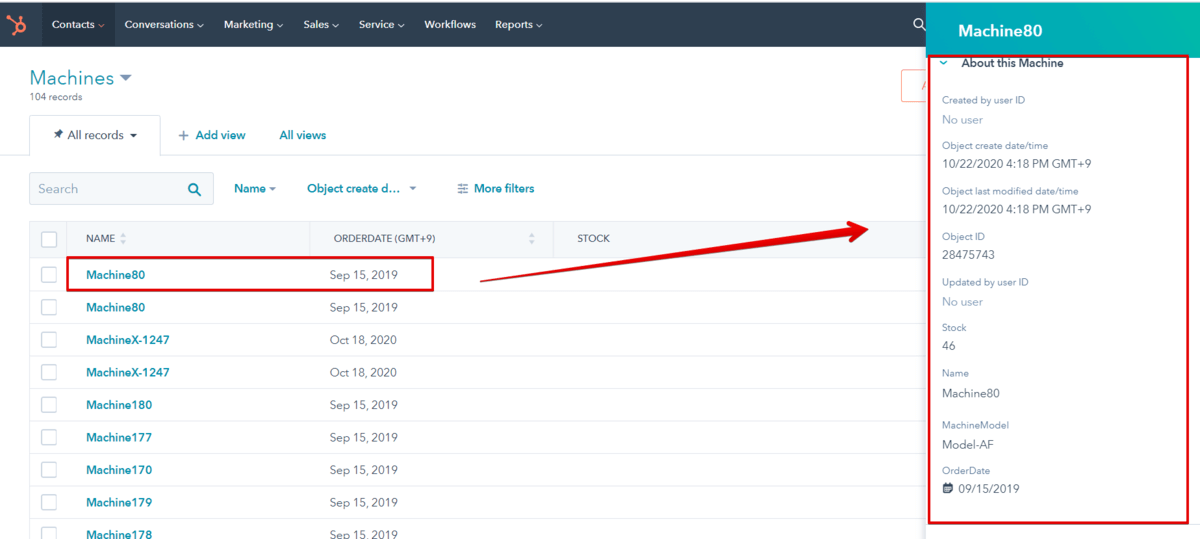Screen dimensions: 1200x539
Task: Click Sep 15, 2019 in the Machine179 row
Action: (x=364, y=502)
